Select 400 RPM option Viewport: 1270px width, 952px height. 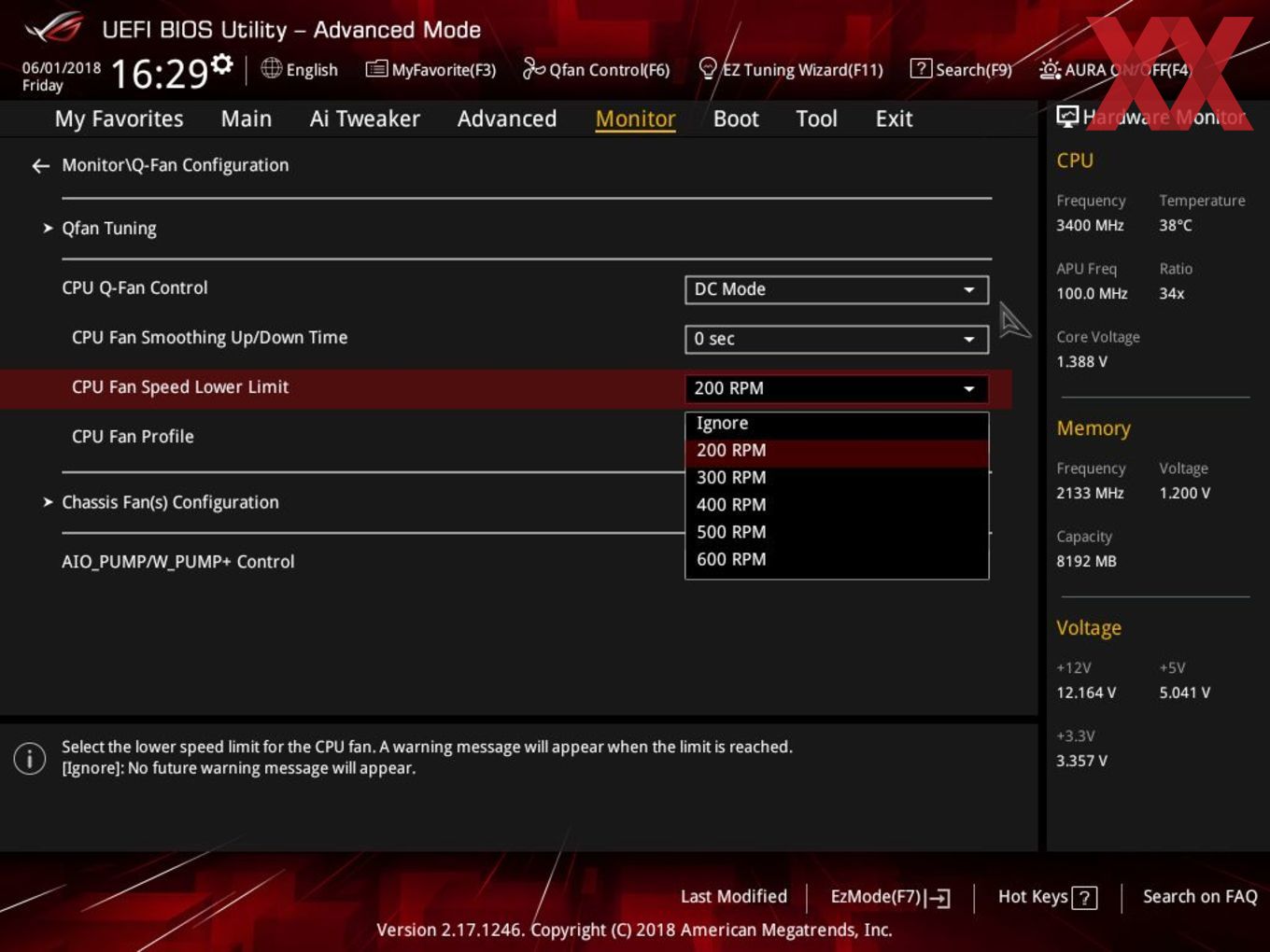click(837, 505)
